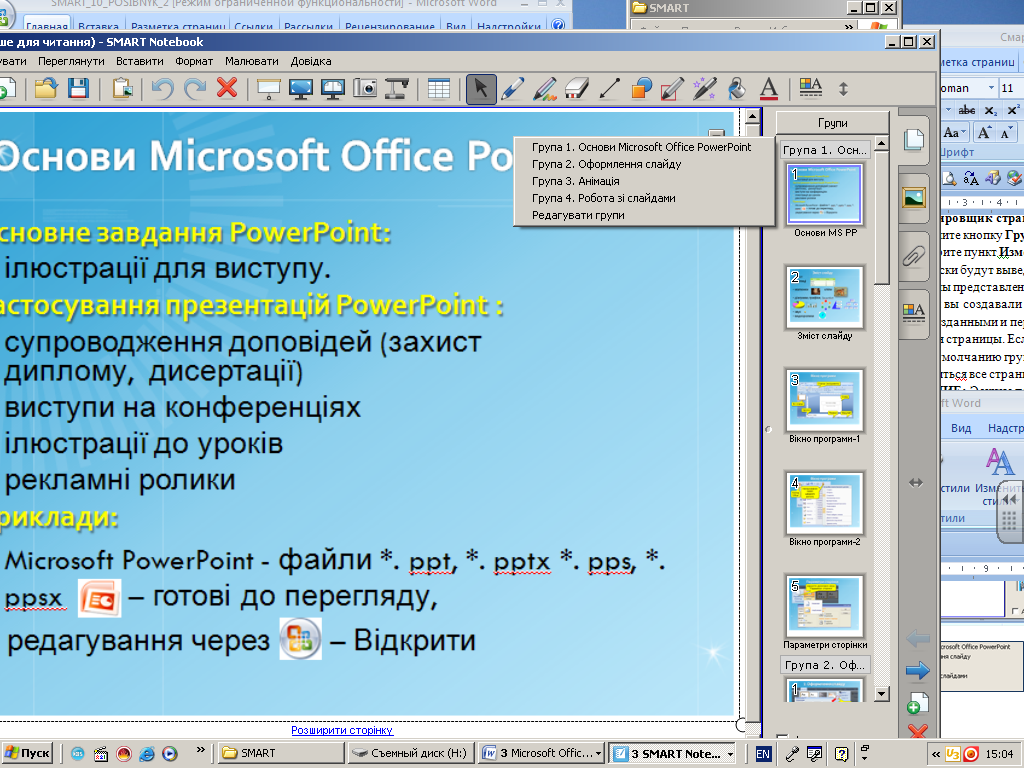
Task: Open the Формат menu
Action: pyautogui.click(x=194, y=61)
